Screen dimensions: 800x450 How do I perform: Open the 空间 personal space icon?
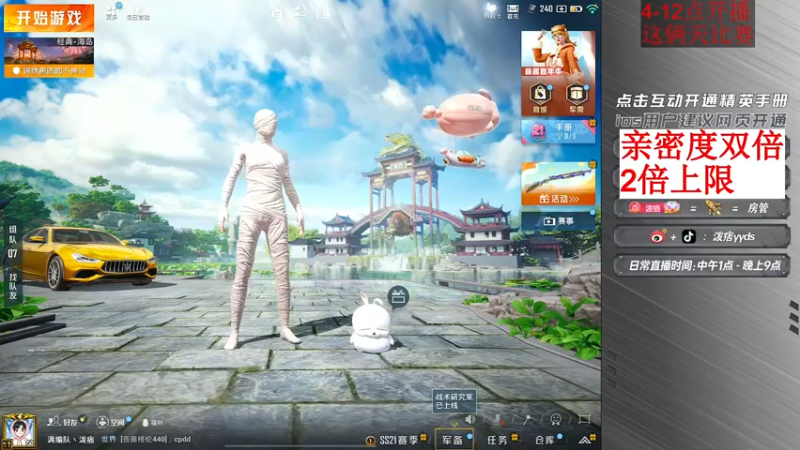point(112,422)
